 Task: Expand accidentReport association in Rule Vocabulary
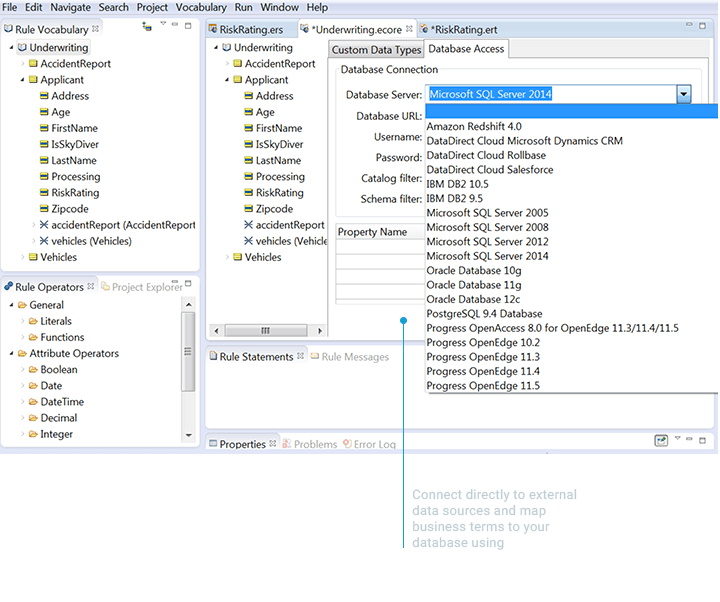coord(33,225)
